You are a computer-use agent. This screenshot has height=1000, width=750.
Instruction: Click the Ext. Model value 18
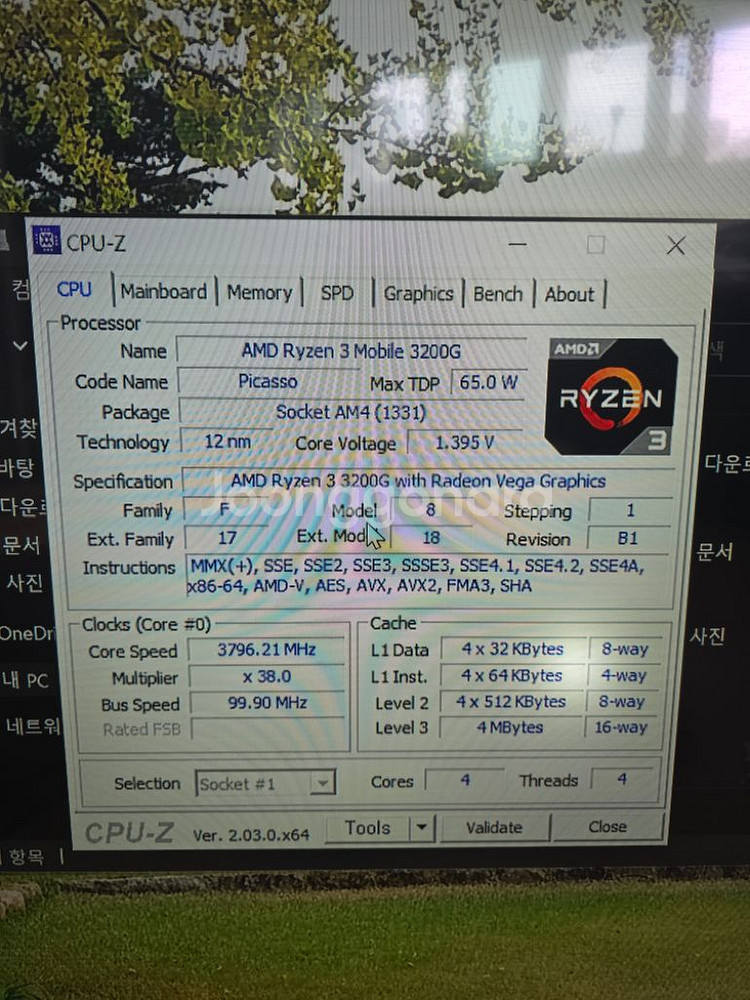(x=432, y=538)
